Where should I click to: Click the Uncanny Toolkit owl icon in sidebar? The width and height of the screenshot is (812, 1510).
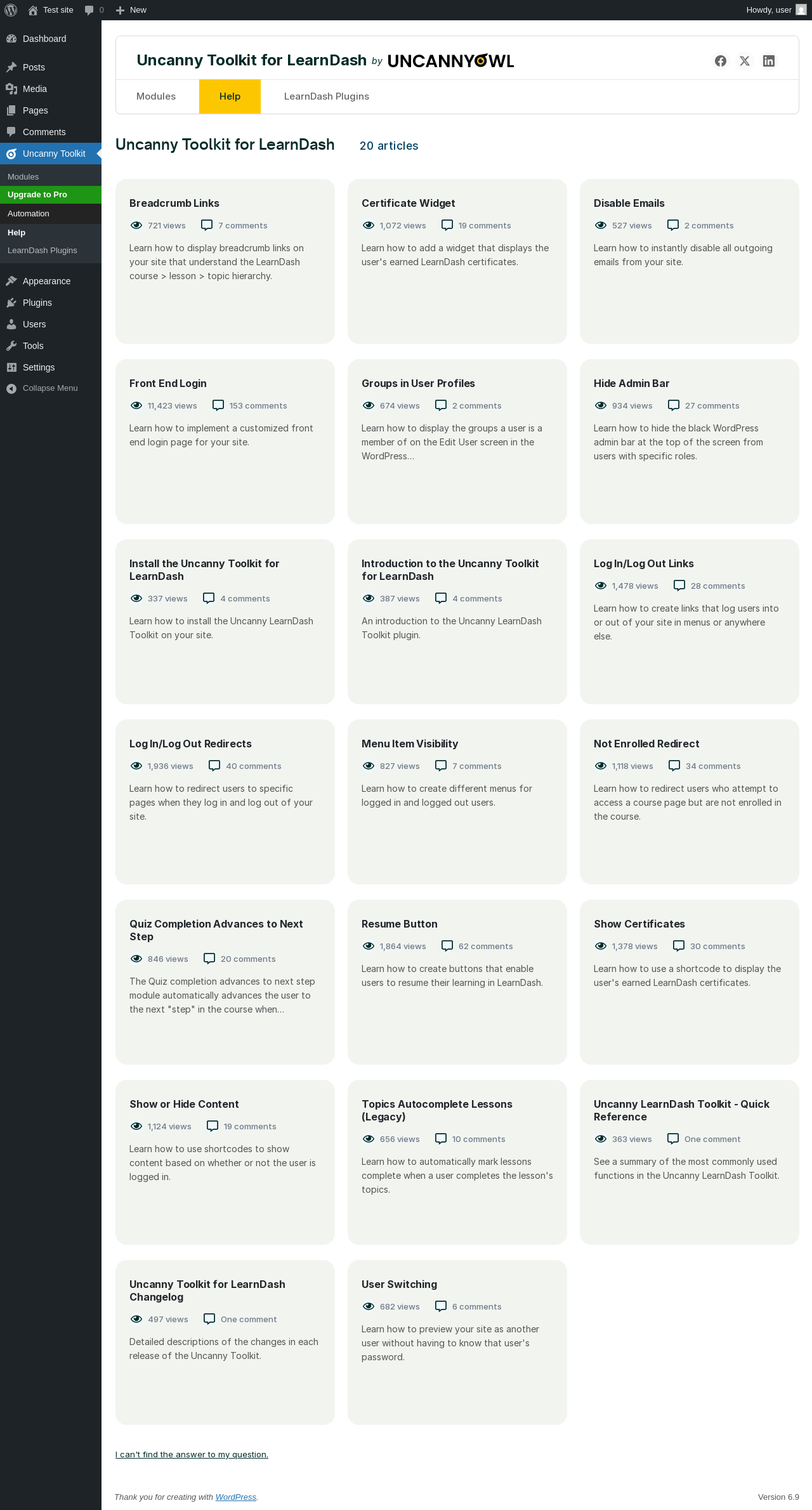pyautogui.click(x=11, y=154)
